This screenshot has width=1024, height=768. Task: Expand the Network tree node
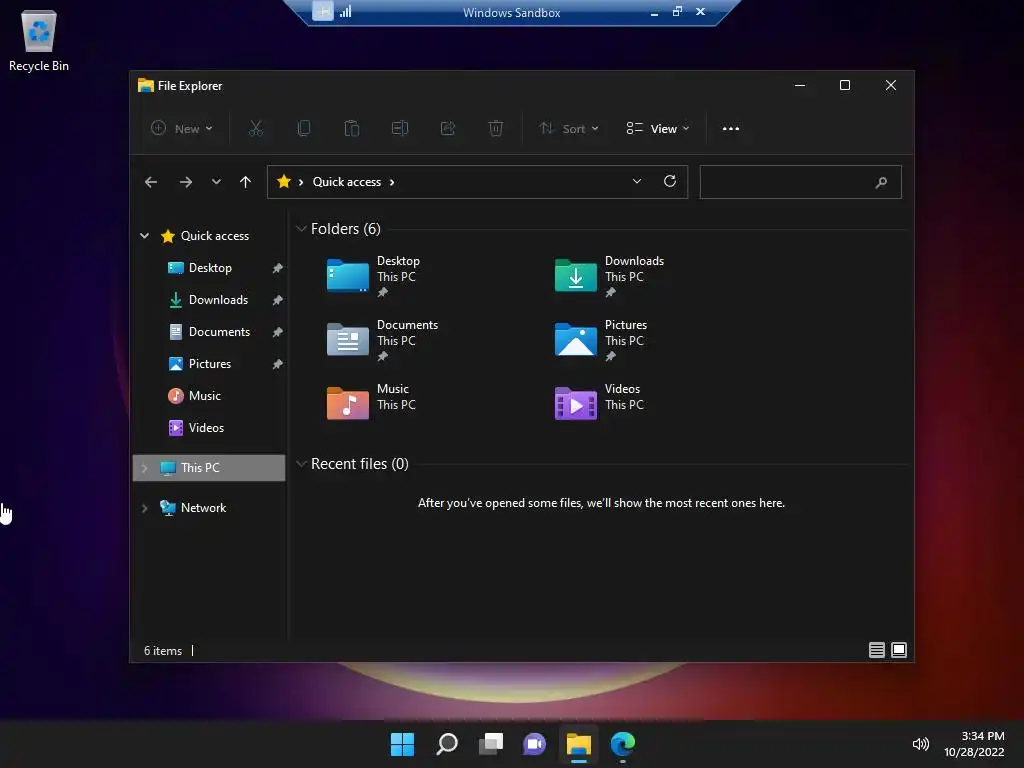[x=144, y=508]
